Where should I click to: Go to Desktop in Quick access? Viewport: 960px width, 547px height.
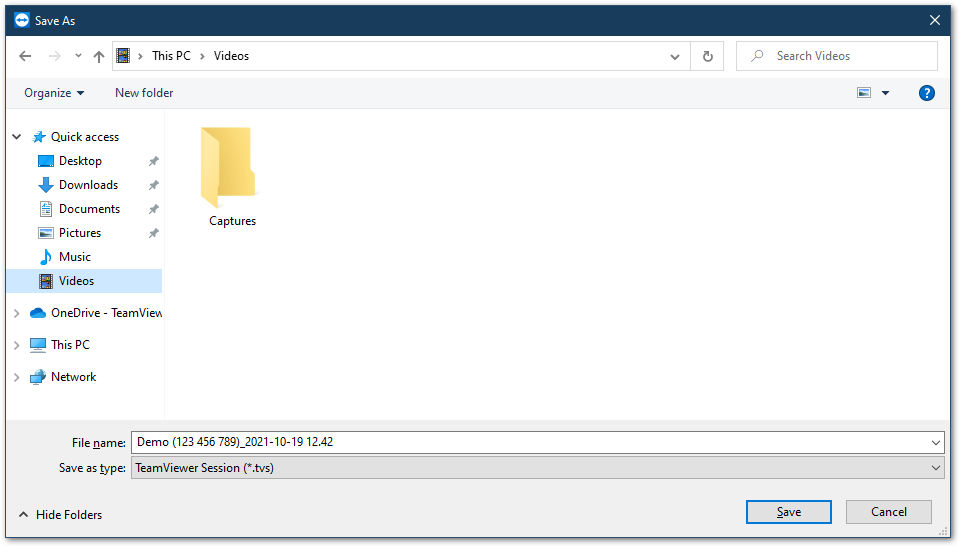click(x=80, y=161)
